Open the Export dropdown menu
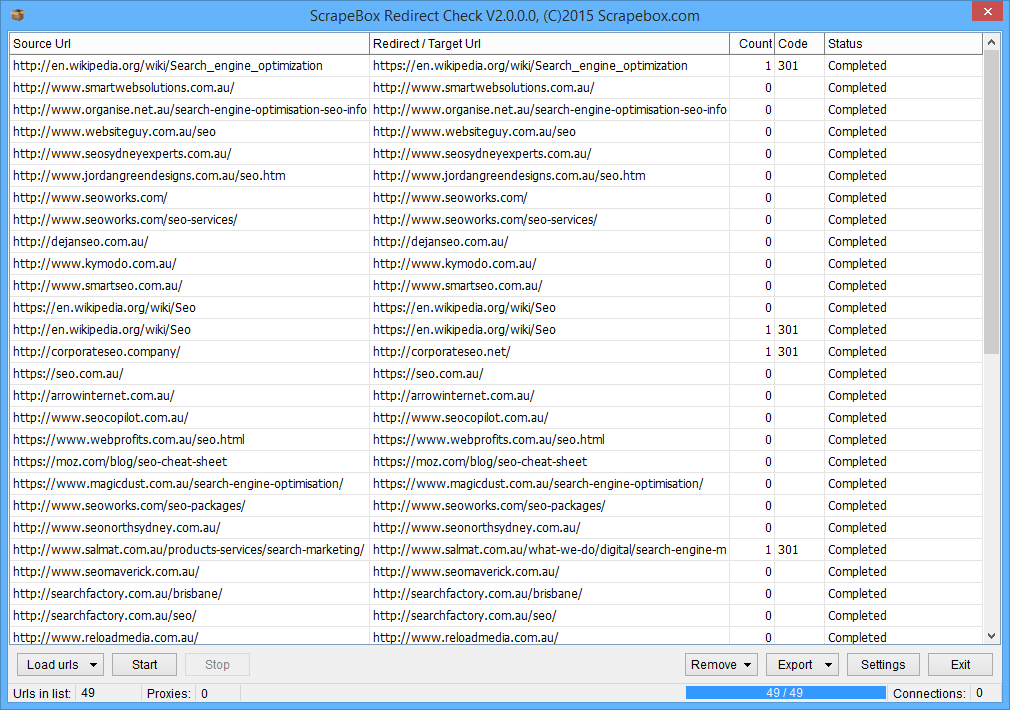 [x=802, y=665]
